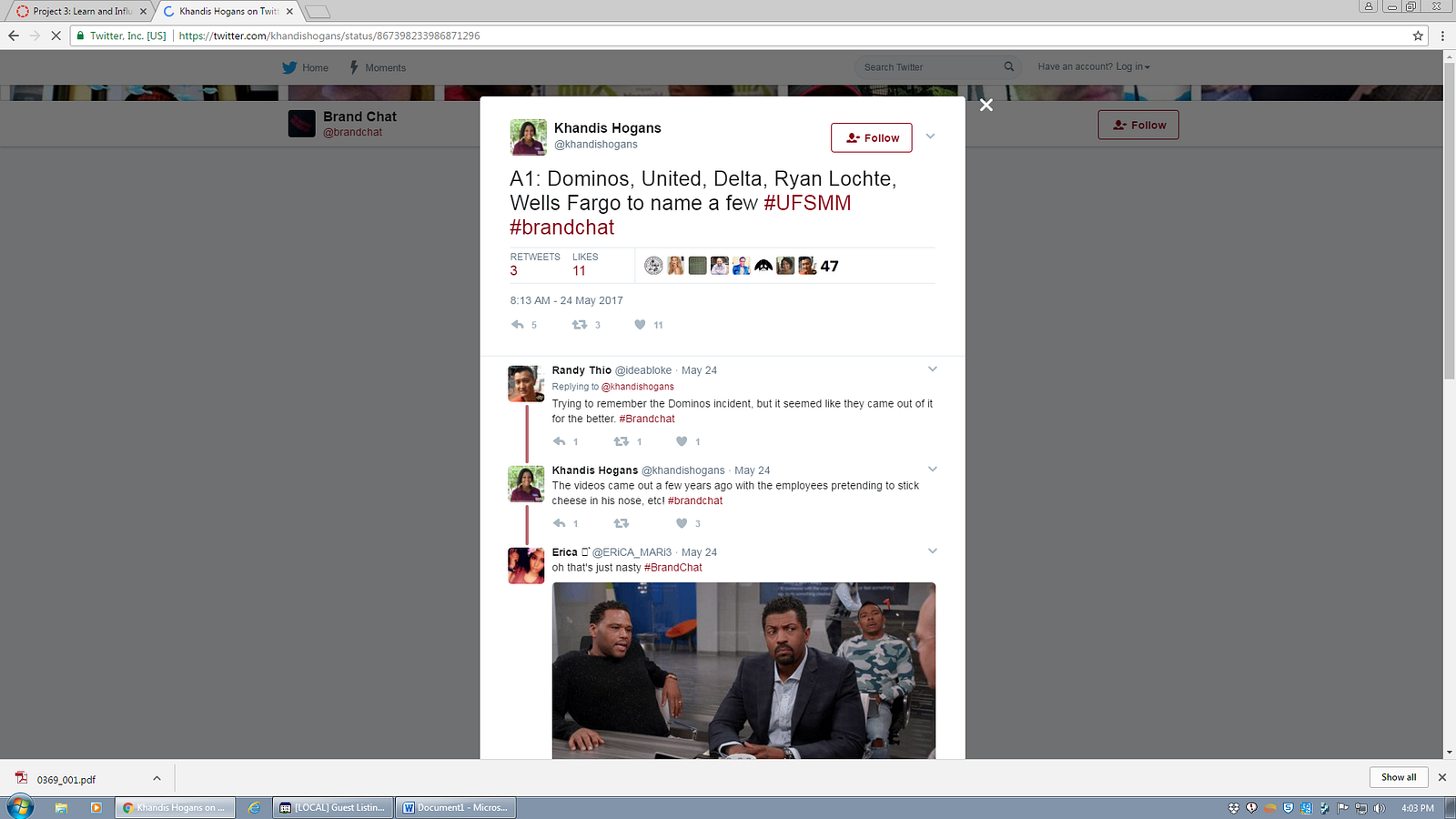Expand the 0369_001.pdf download options
1456x819 pixels.
157,778
